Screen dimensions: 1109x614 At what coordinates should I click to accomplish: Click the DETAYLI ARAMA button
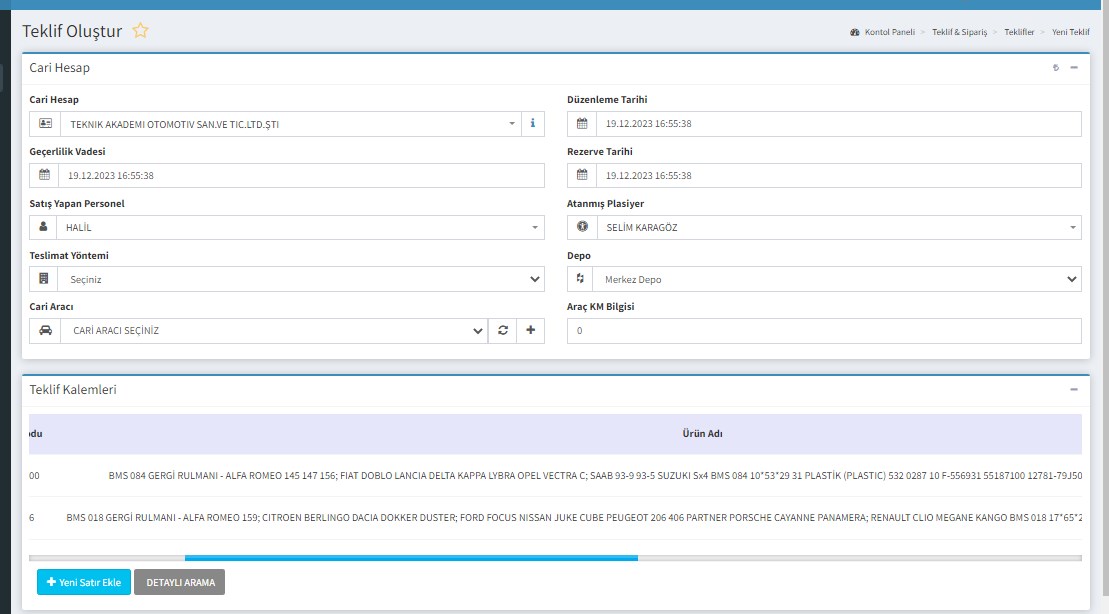click(180, 582)
